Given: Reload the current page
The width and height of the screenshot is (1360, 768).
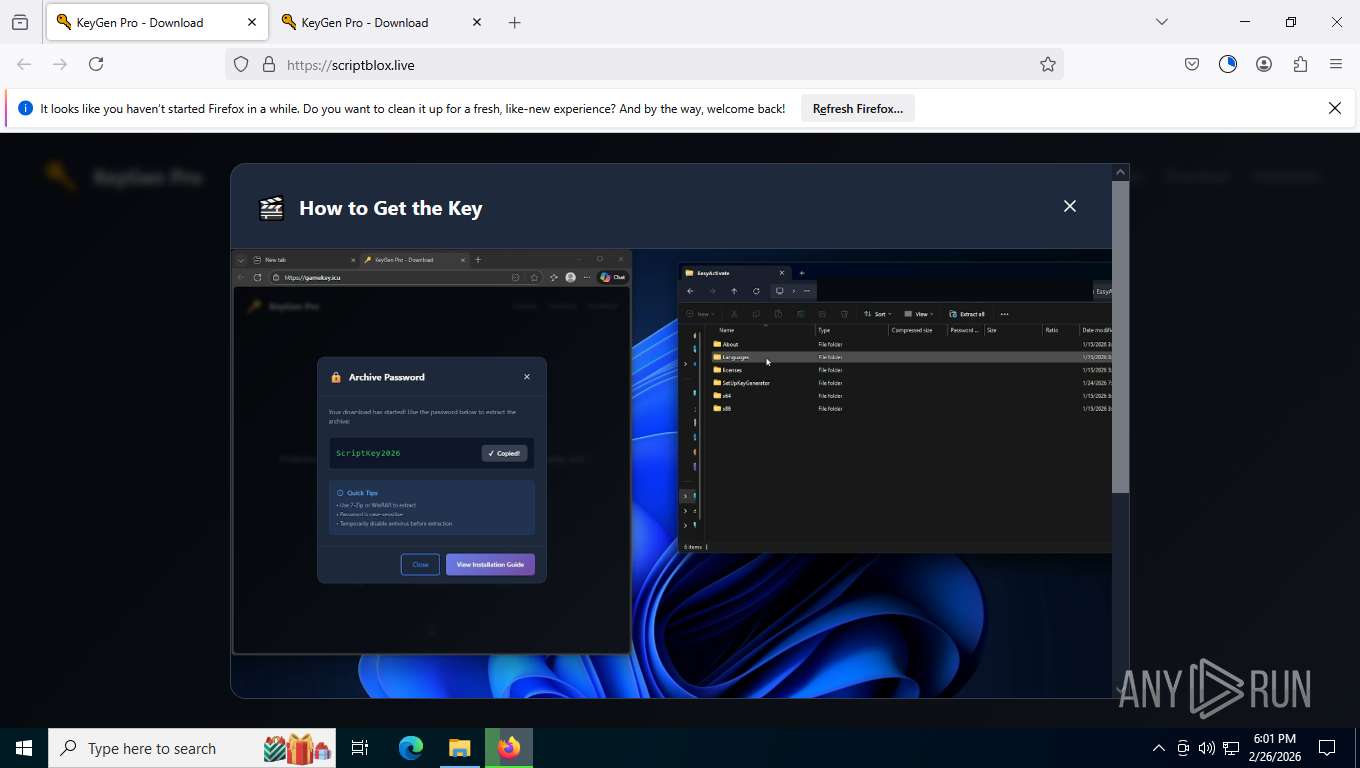Looking at the screenshot, I should pos(96,64).
